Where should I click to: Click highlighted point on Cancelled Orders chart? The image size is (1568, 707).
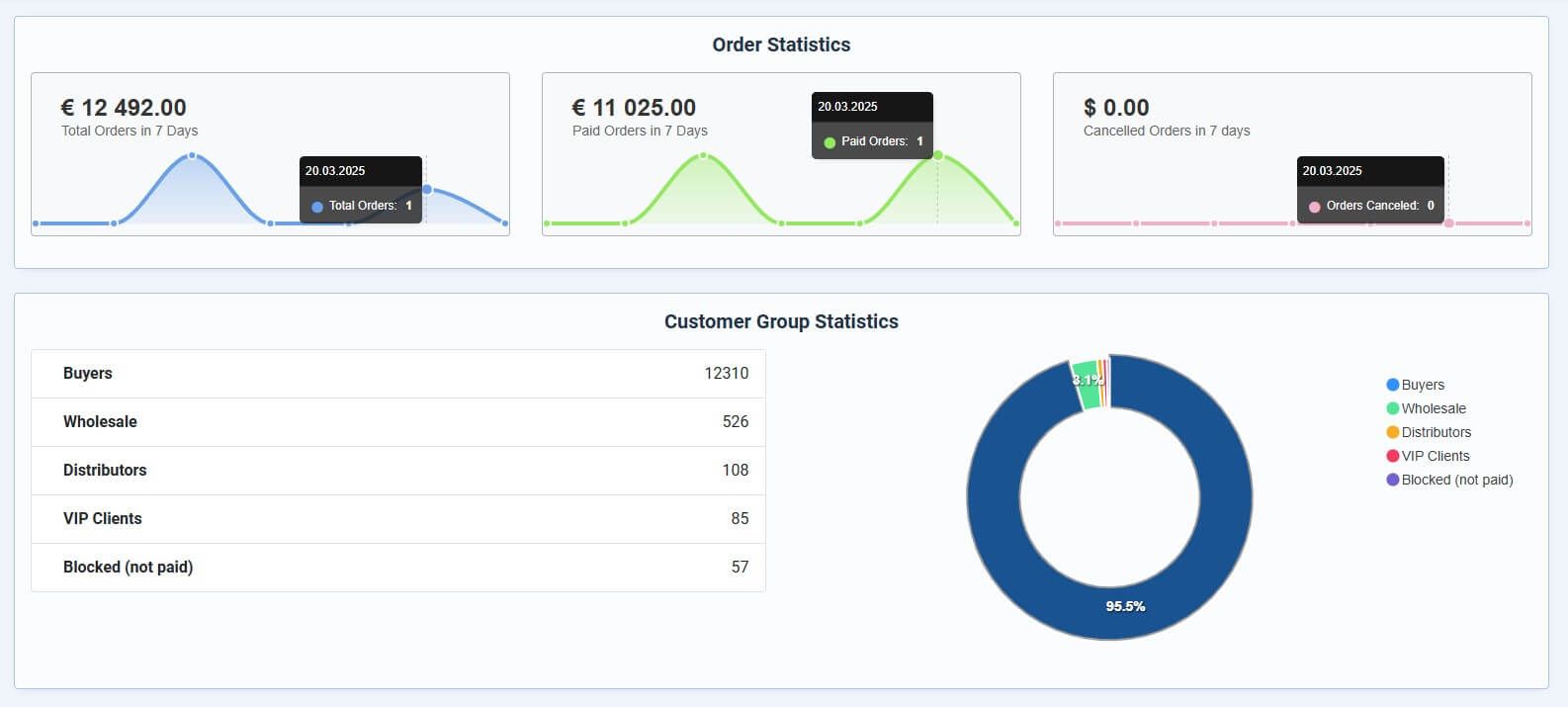[x=1449, y=223]
